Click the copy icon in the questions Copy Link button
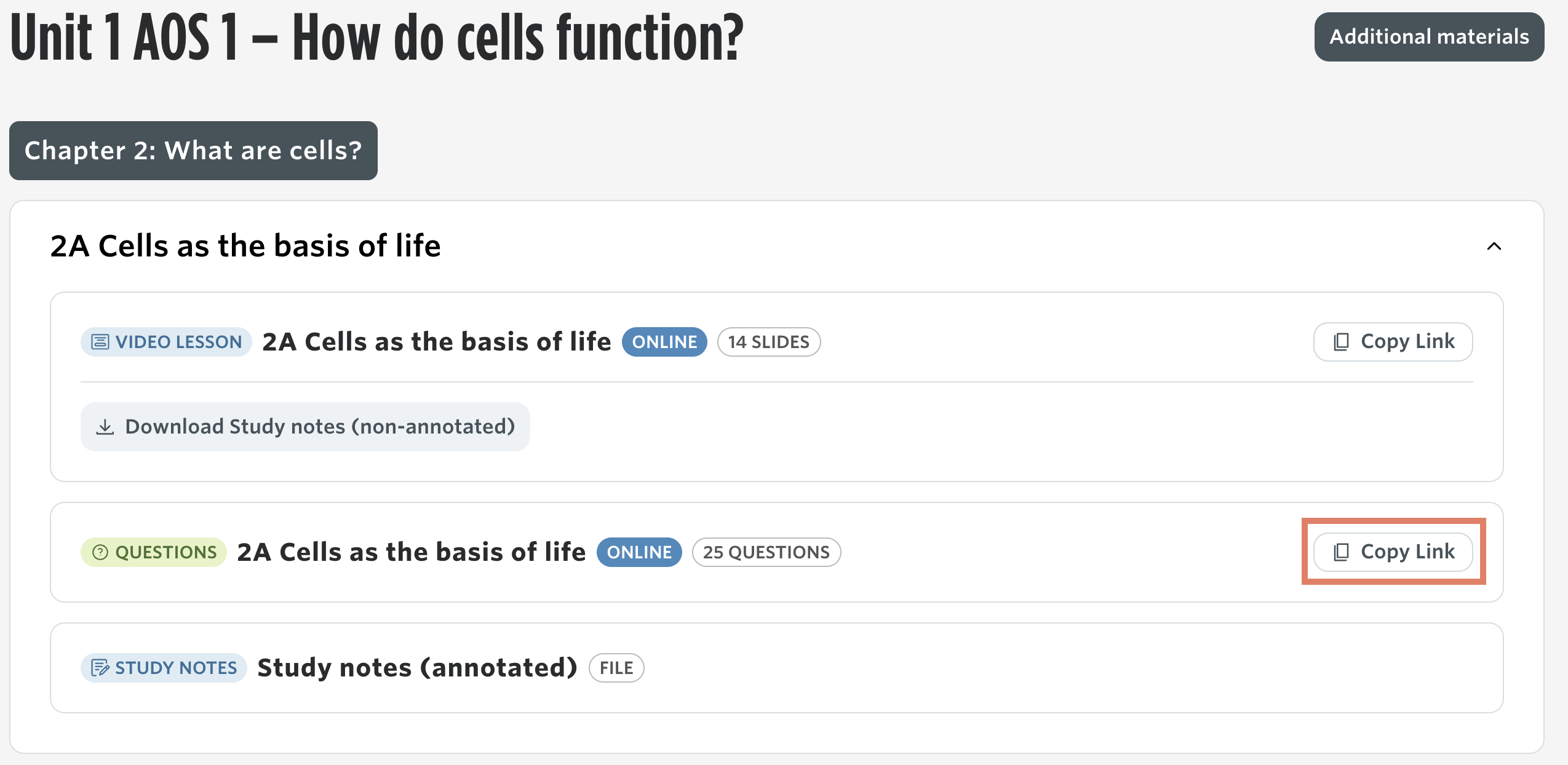Screen dimensions: 1568x765 pyautogui.click(x=1341, y=552)
